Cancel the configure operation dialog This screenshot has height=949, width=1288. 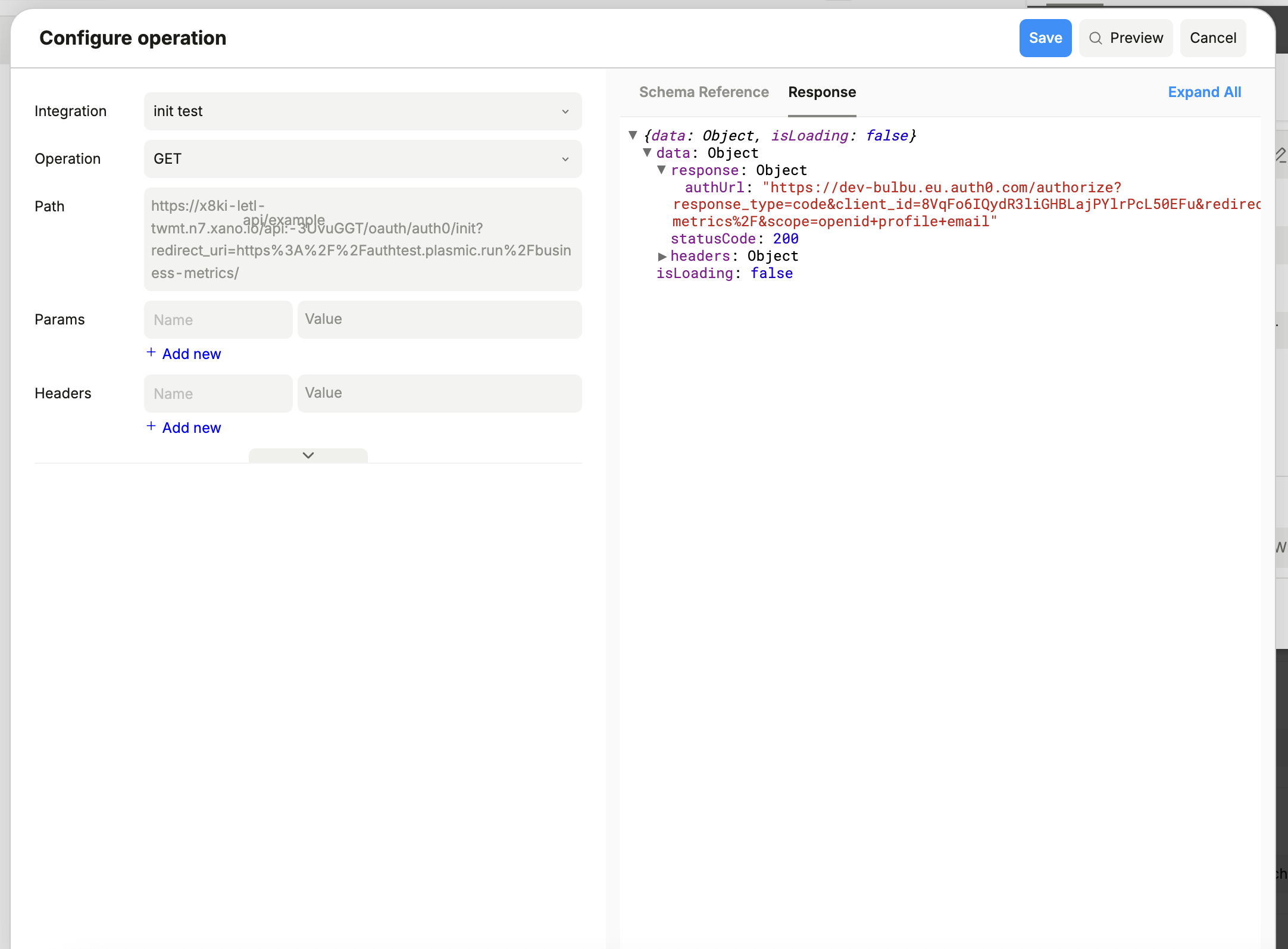pyautogui.click(x=1212, y=38)
